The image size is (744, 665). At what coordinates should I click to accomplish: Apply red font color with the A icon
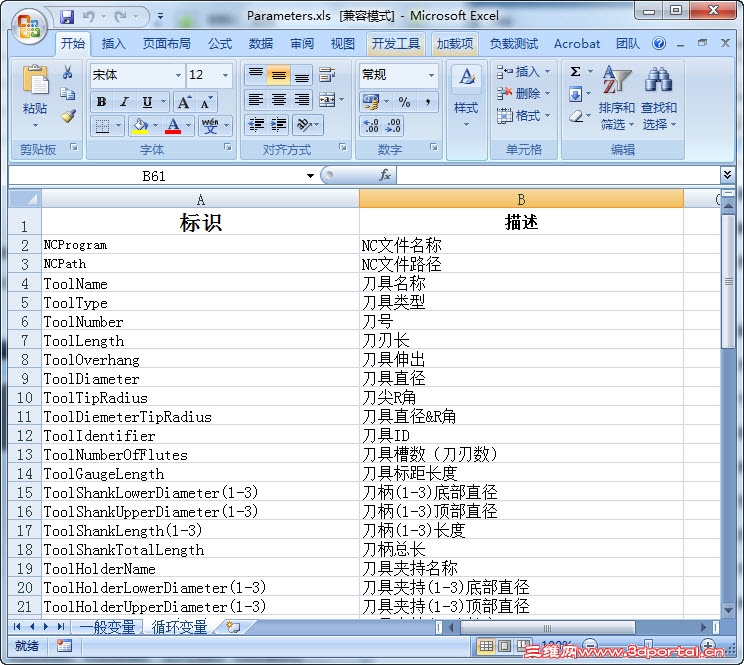click(x=173, y=126)
